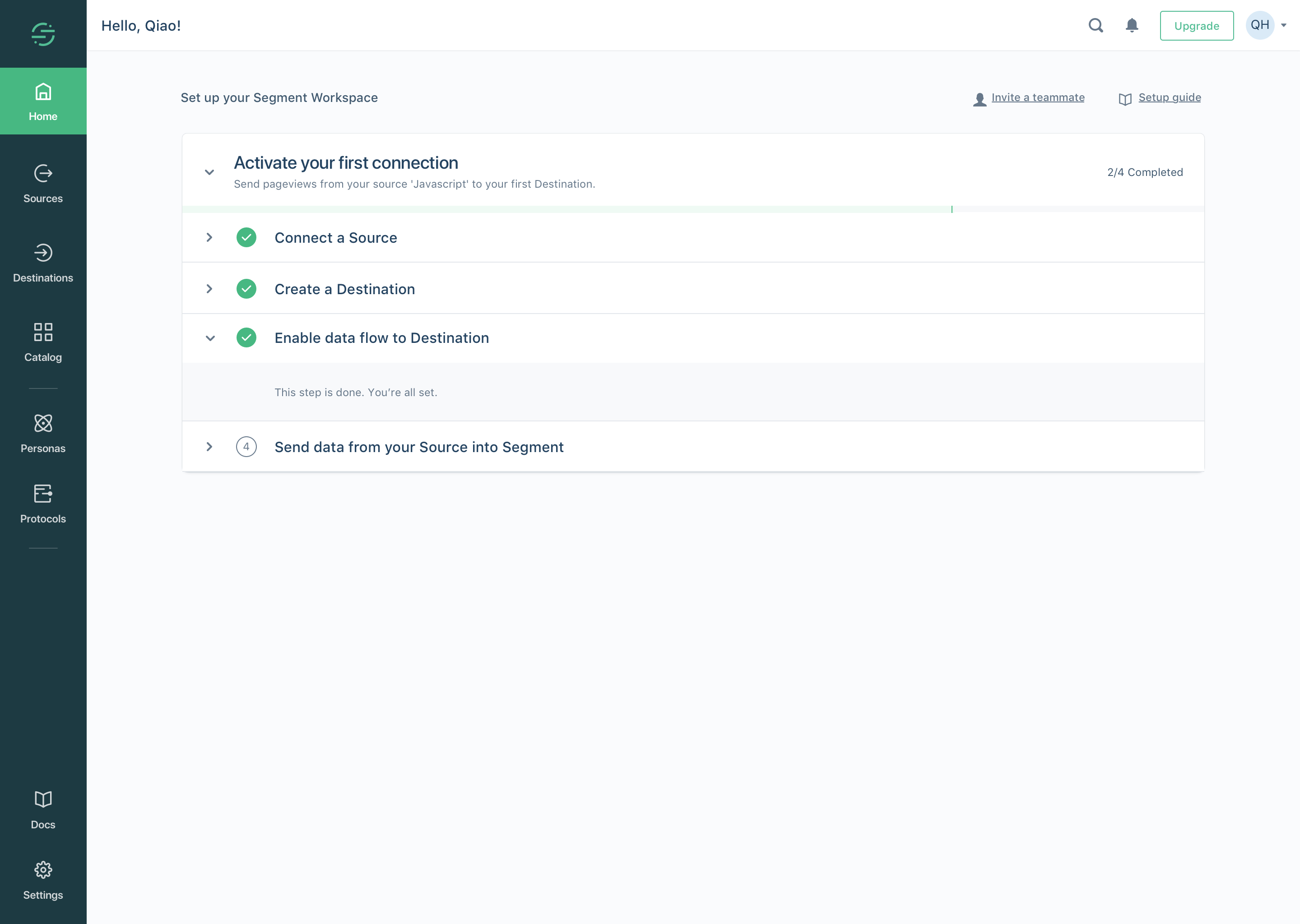Click Create a Destination title
The height and width of the screenshot is (924, 1300).
pyautogui.click(x=345, y=289)
